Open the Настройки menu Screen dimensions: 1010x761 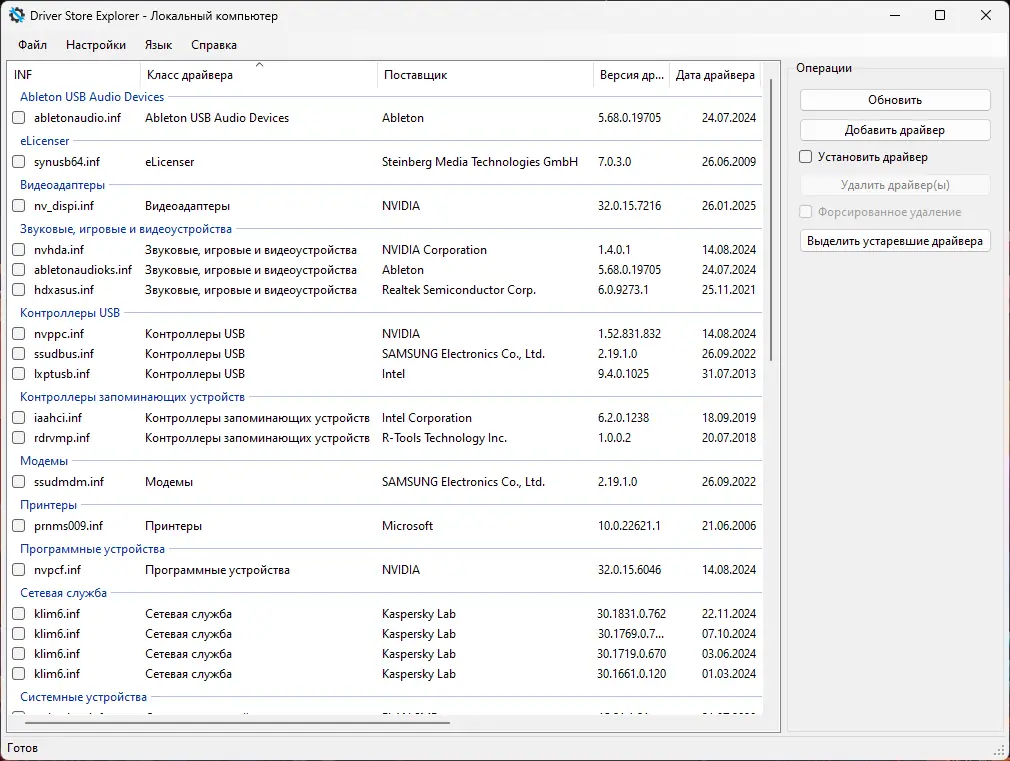[96, 45]
